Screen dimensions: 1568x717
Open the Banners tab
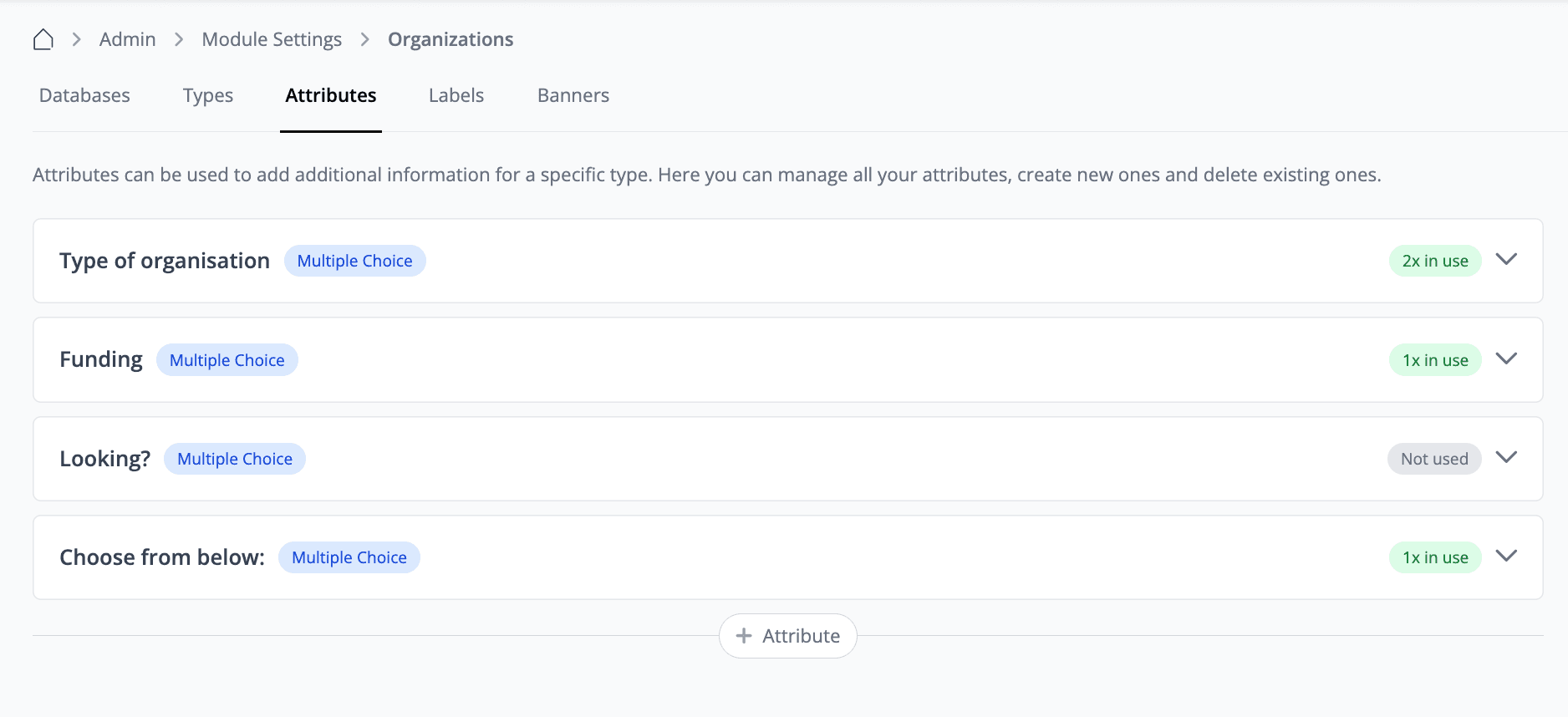[x=573, y=95]
